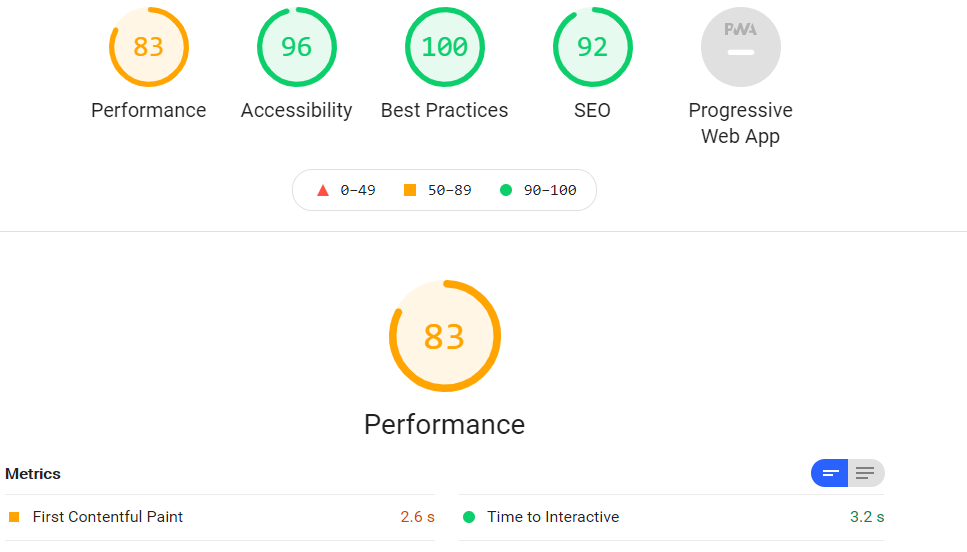Click the Best Practices category label
This screenshot has height=552, width=967.
click(445, 110)
